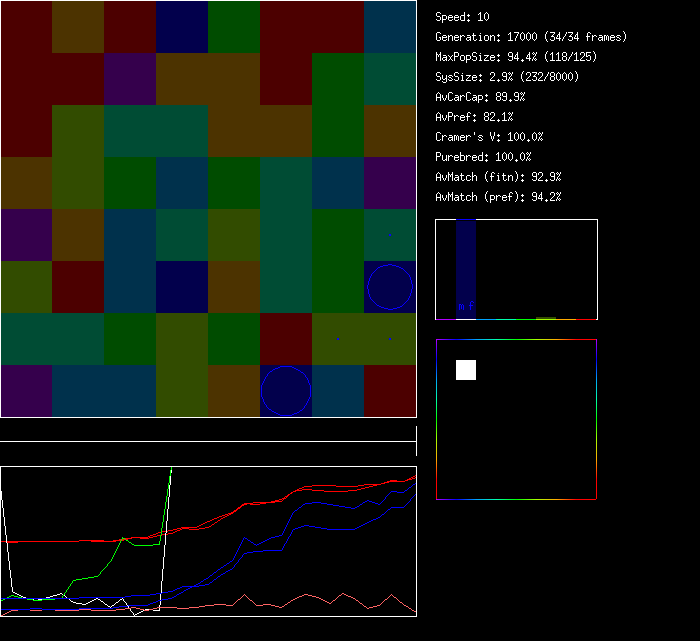Pick the purple cell in the second grid row
Screen dimensions: 700x641
[130, 79]
